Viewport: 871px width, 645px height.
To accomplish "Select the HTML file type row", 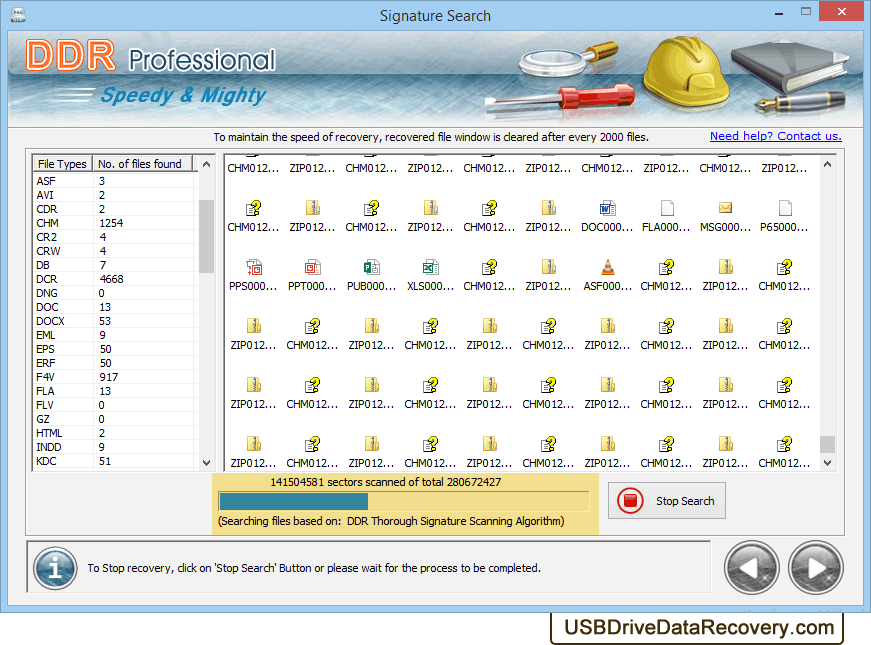I will tap(116, 433).
